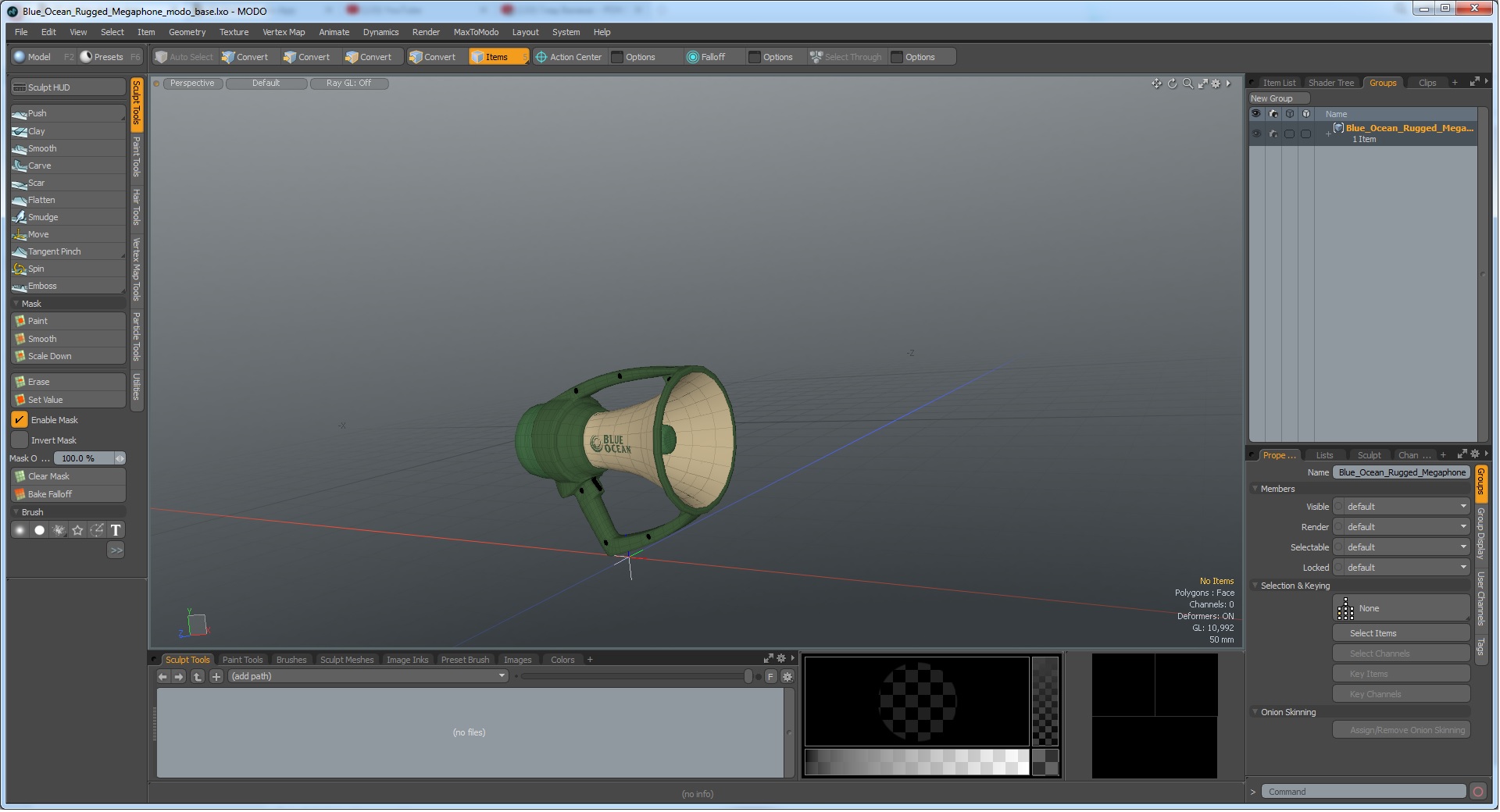Viewport: 1500px width, 812px height.
Task: Click the grayscale gradient strip
Action: 917,763
